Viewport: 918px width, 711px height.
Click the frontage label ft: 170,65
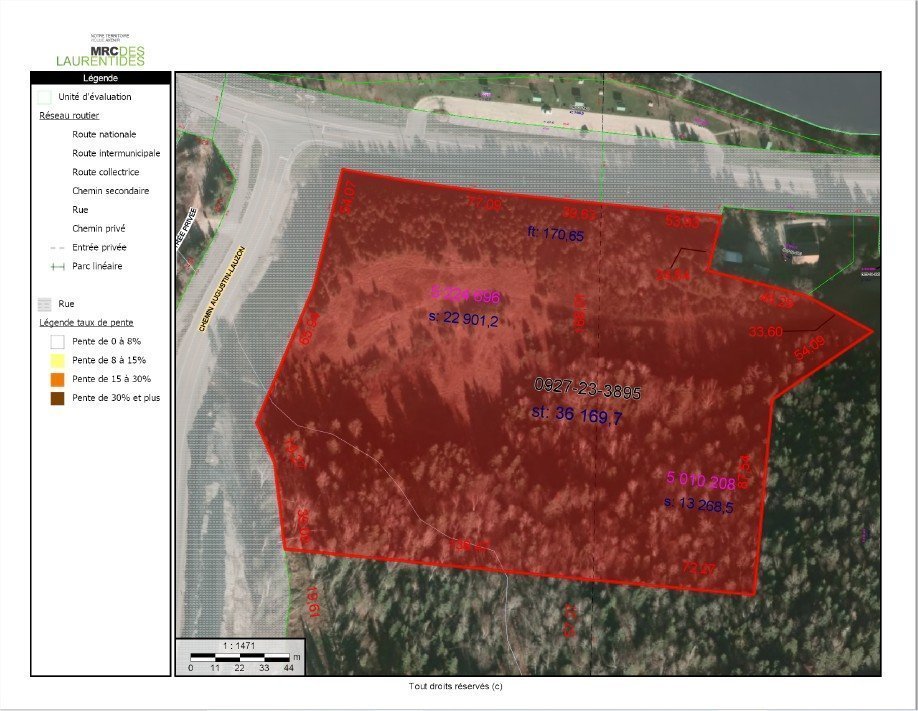[555, 234]
